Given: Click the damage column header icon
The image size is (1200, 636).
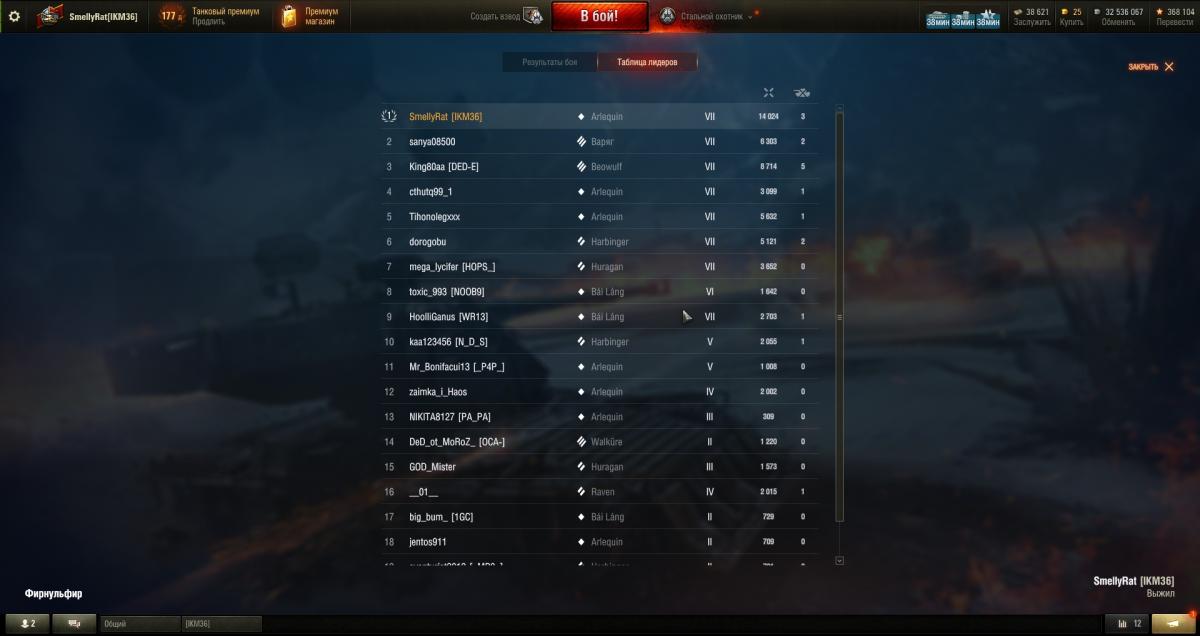Looking at the screenshot, I should [x=768, y=93].
